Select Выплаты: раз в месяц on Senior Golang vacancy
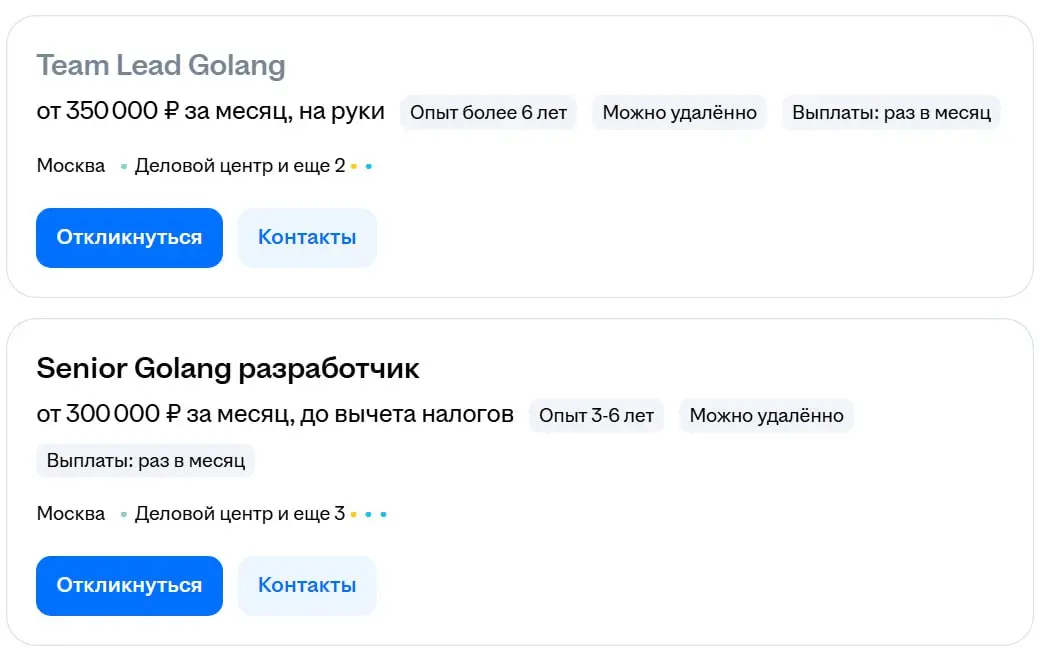 pyautogui.click(x=145, y=460)
